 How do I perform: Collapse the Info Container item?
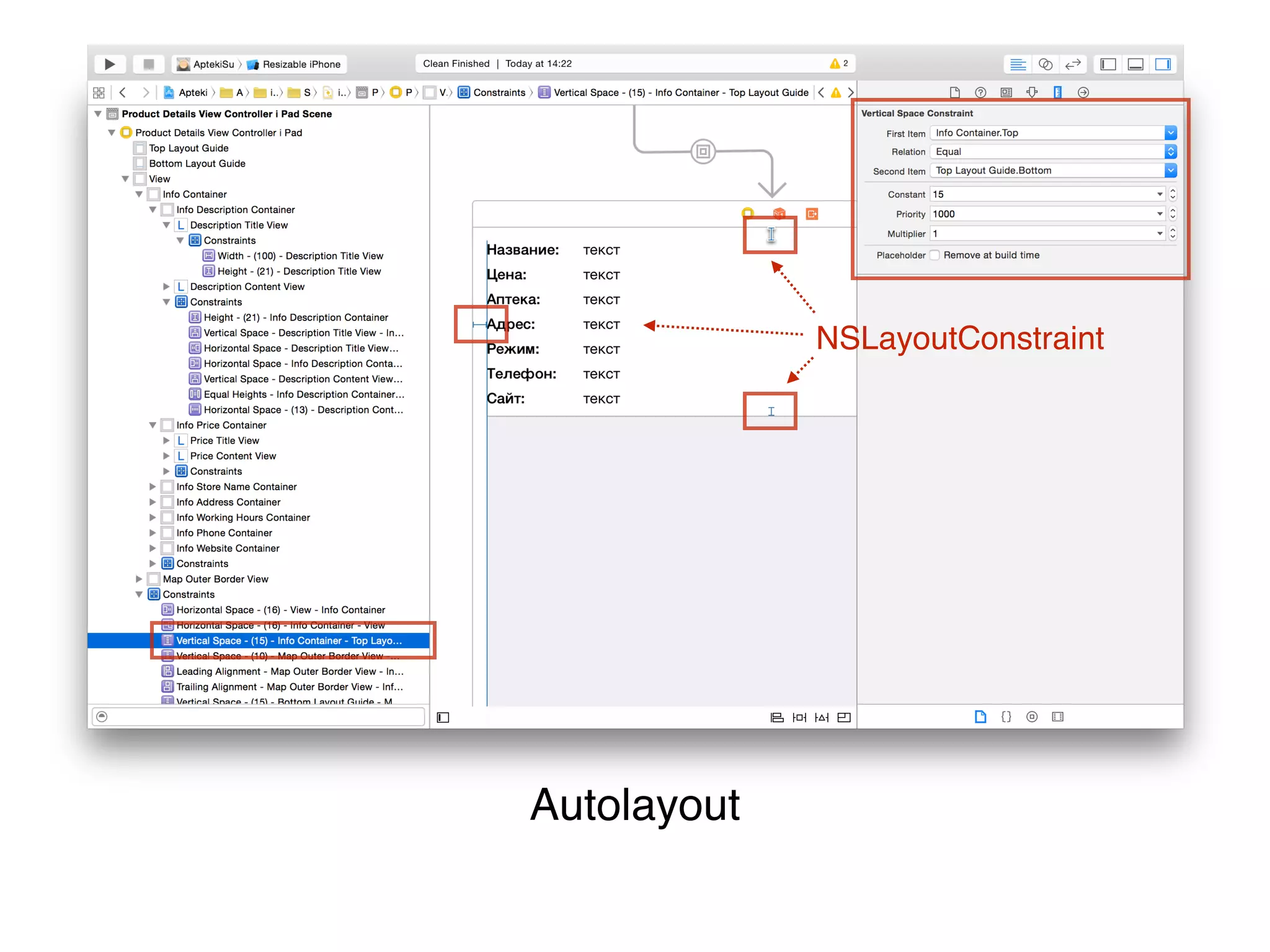(139, 195)
